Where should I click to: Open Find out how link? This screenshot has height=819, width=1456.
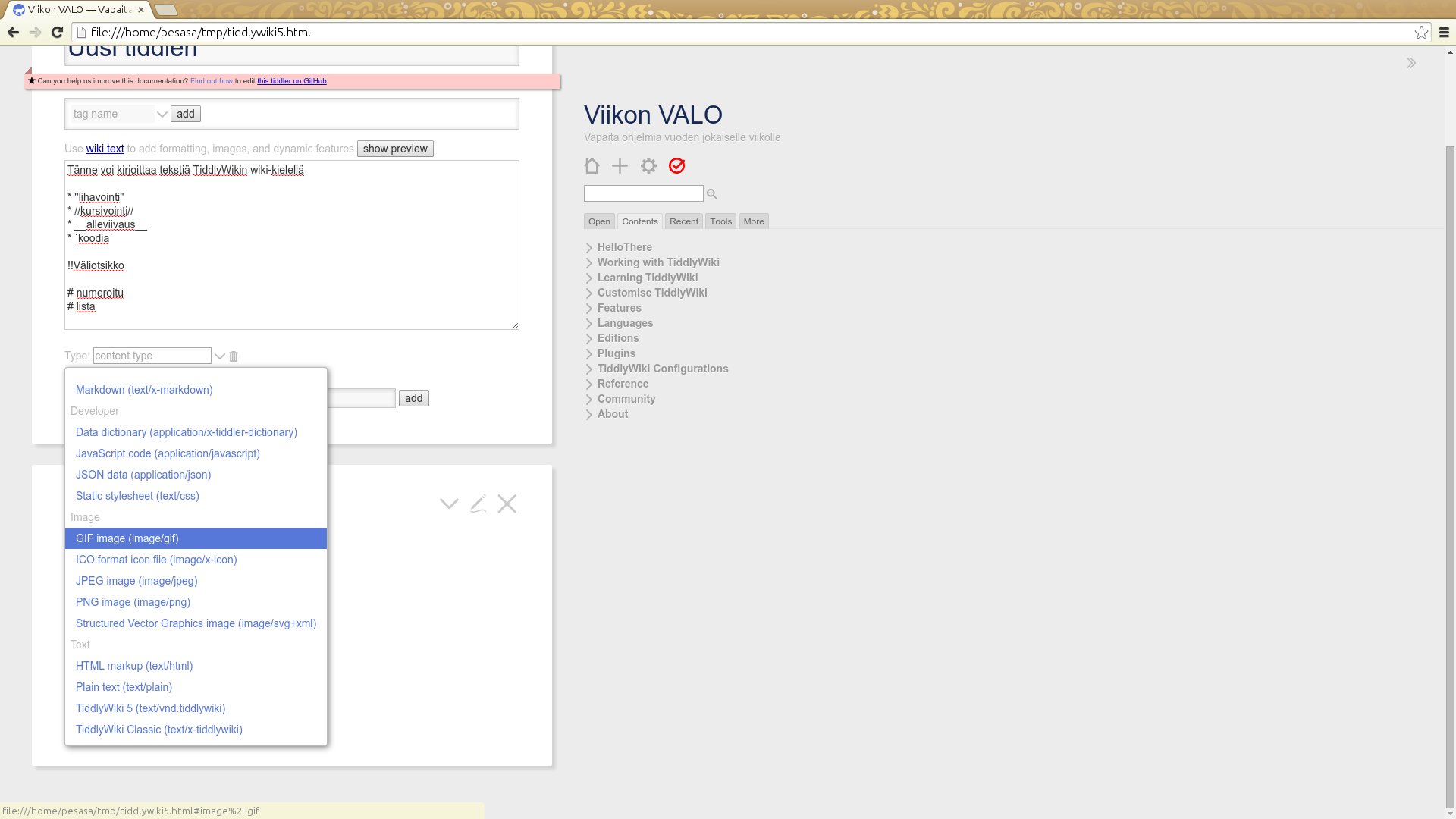[x=212, y=80]
